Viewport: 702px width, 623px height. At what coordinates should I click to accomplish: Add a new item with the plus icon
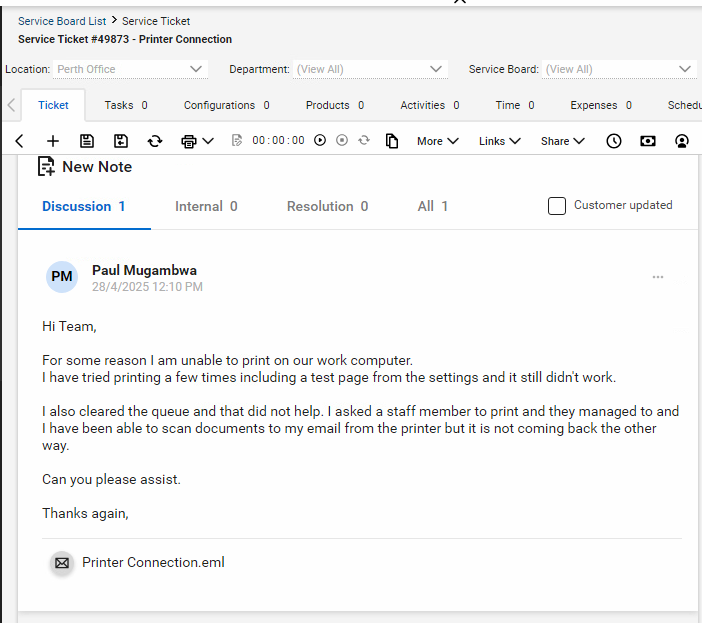[x=53, y=141]
